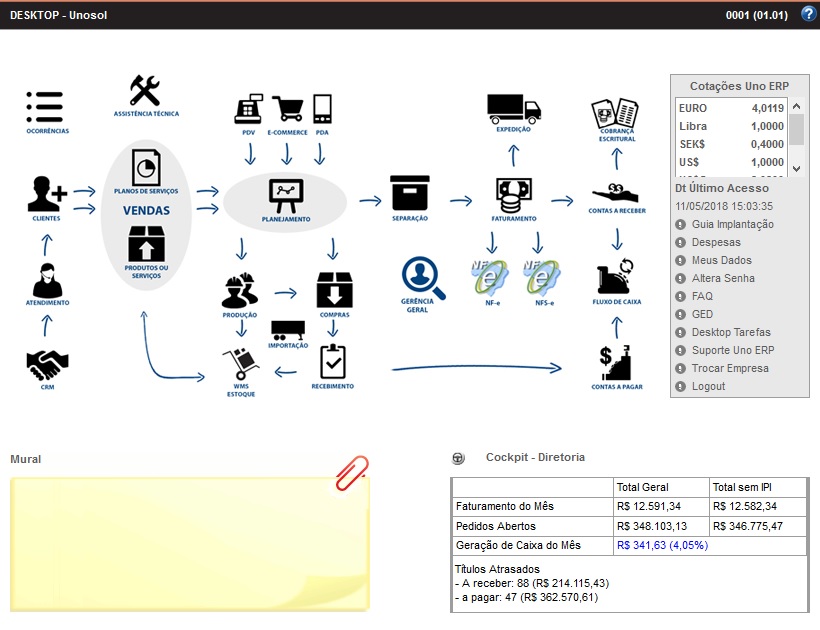Open the Guia Implantação link
Image resolution: width=820 pixels, height=630 pixels.
(x=732, y=225)
